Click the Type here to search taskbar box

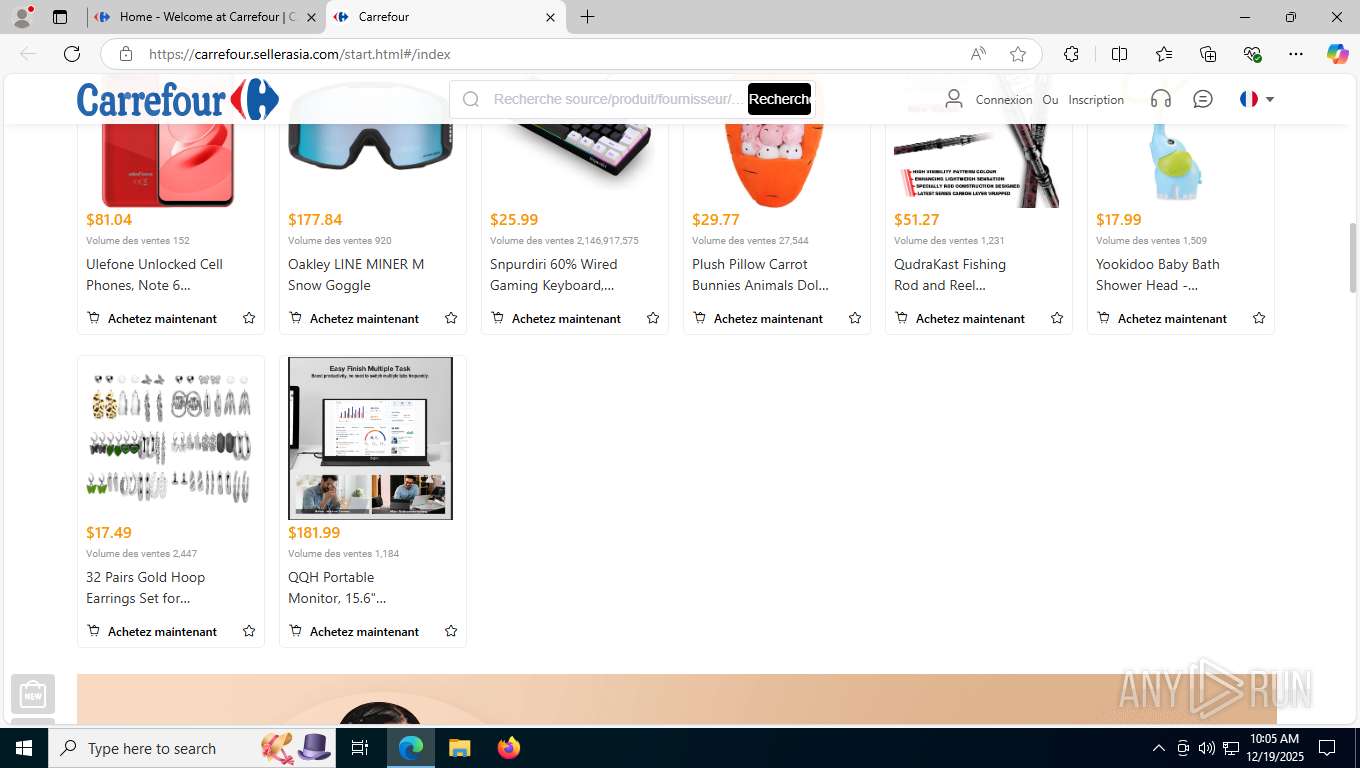pyautogui.click(x=190, y=748)
